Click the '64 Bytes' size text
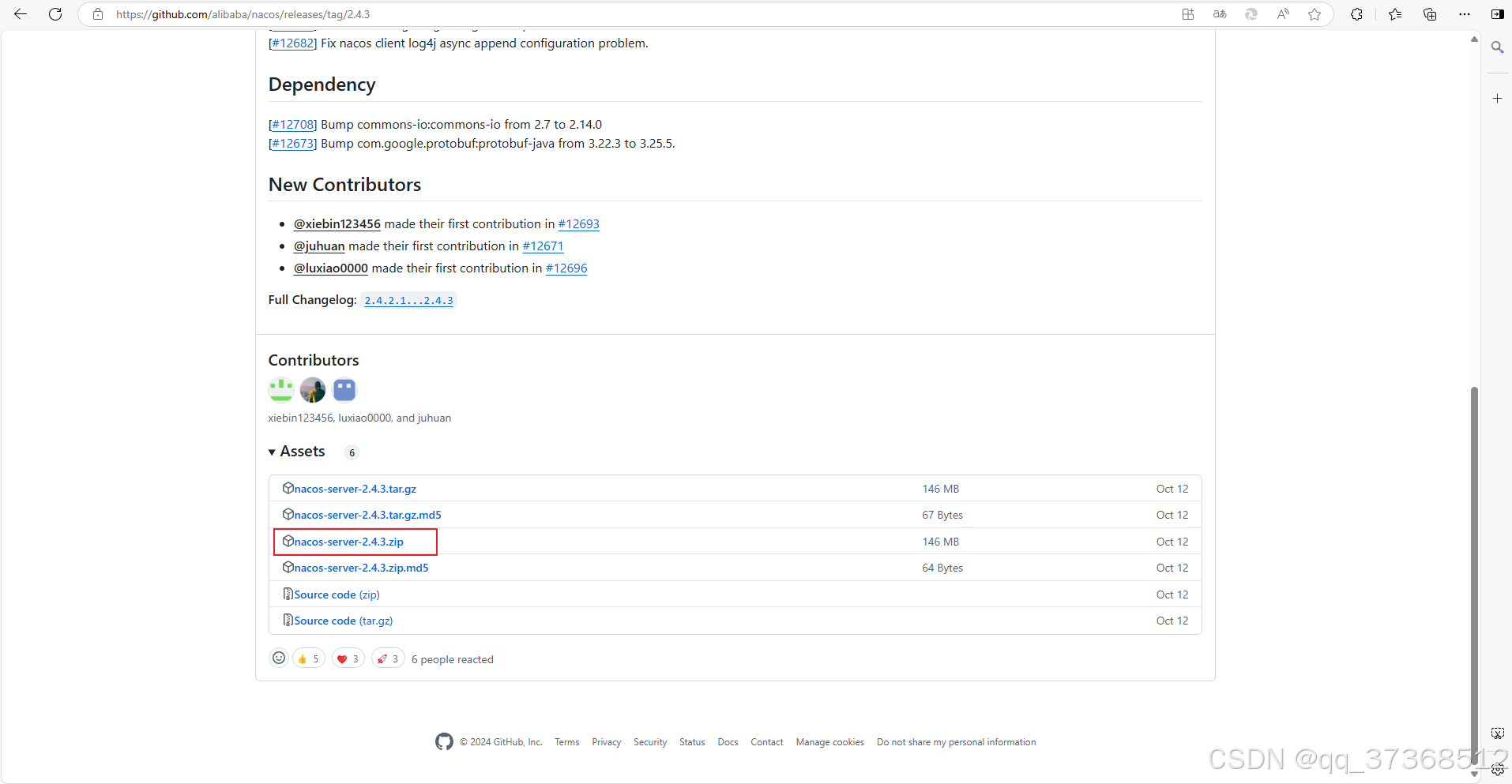Image resolution: width=1512 pixels, height=784 pixels. [x=942, y=568]
